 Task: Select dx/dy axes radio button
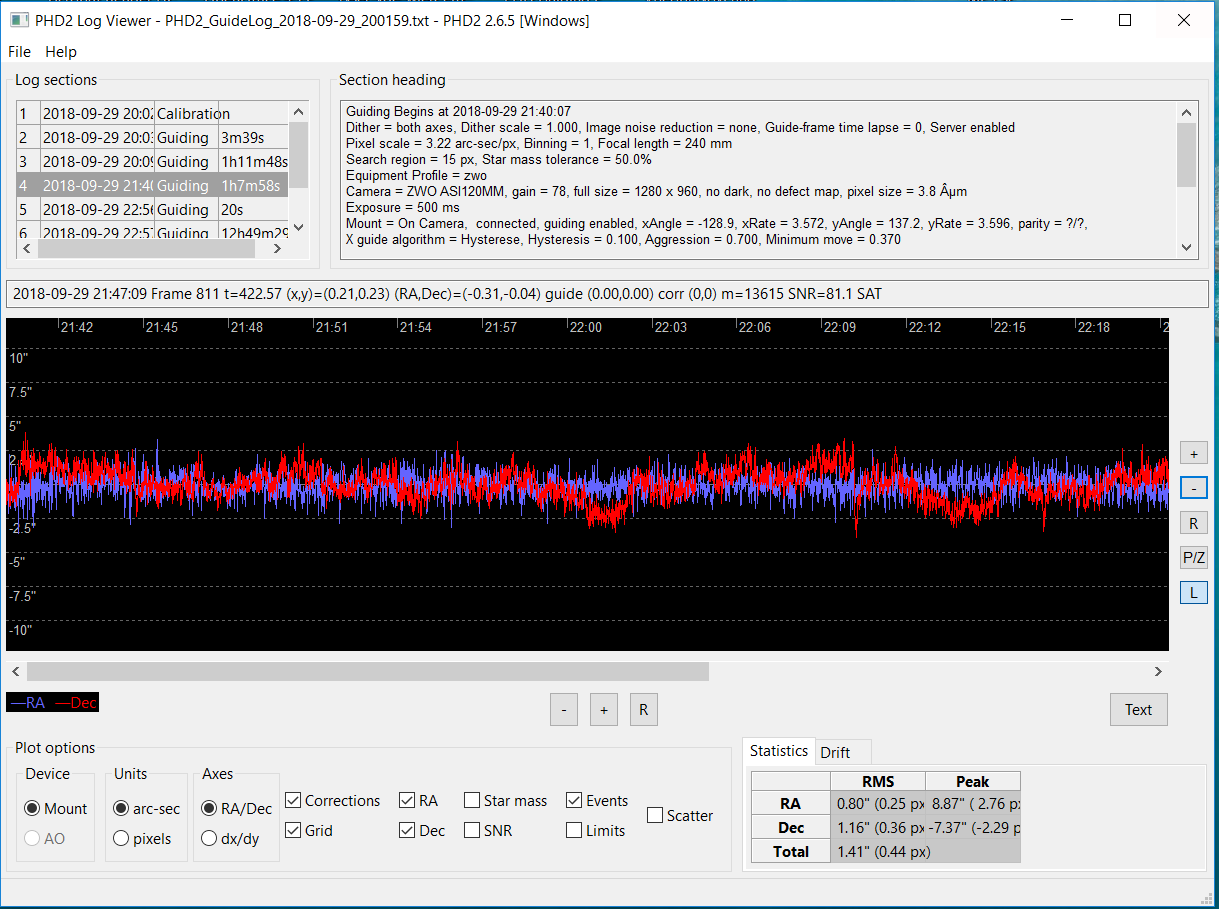tap(230, 838)
